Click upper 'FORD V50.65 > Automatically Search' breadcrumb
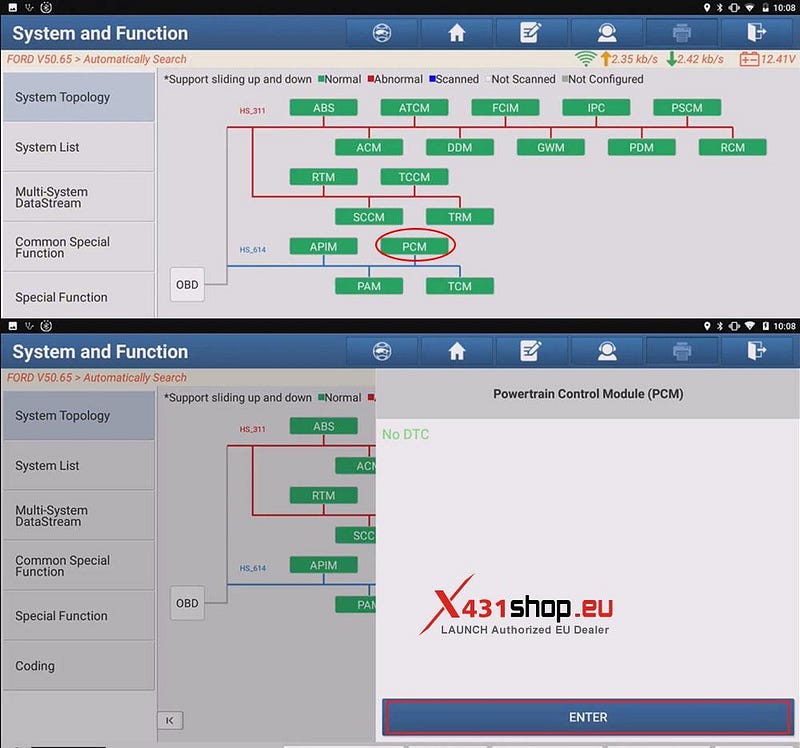800x748 pixels. point(96,59)
